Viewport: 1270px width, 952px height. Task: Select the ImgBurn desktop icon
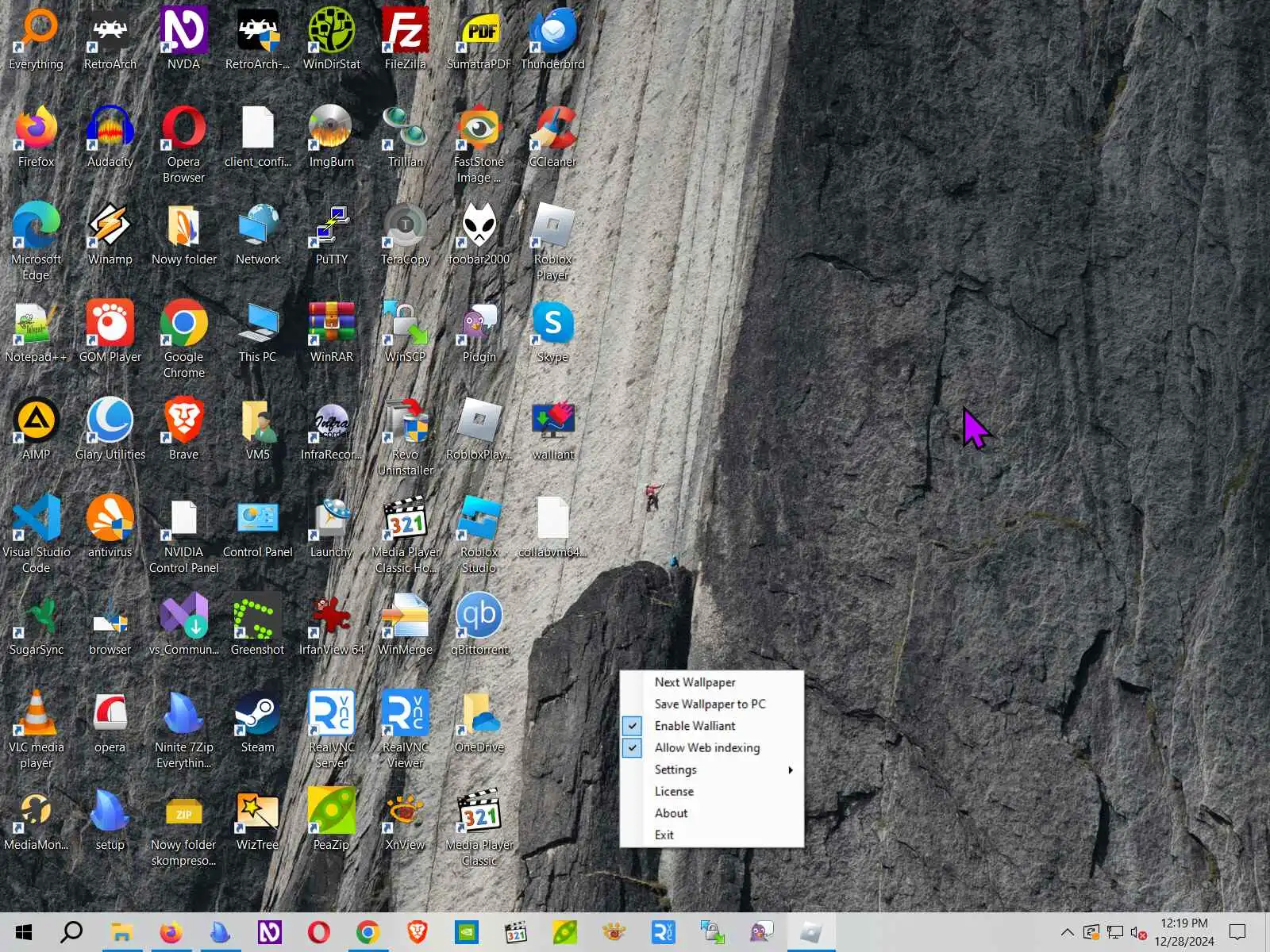pos(332,136)
